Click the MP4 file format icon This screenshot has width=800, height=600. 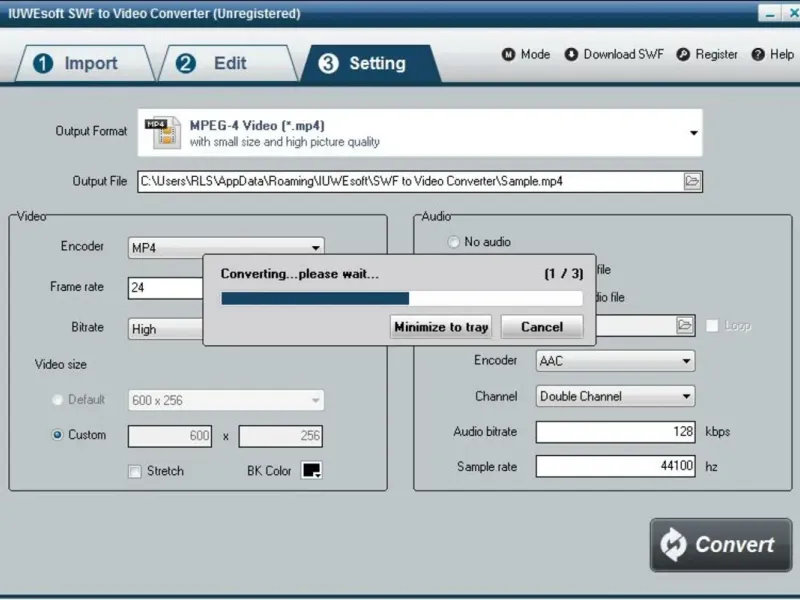tap(163, 133)
